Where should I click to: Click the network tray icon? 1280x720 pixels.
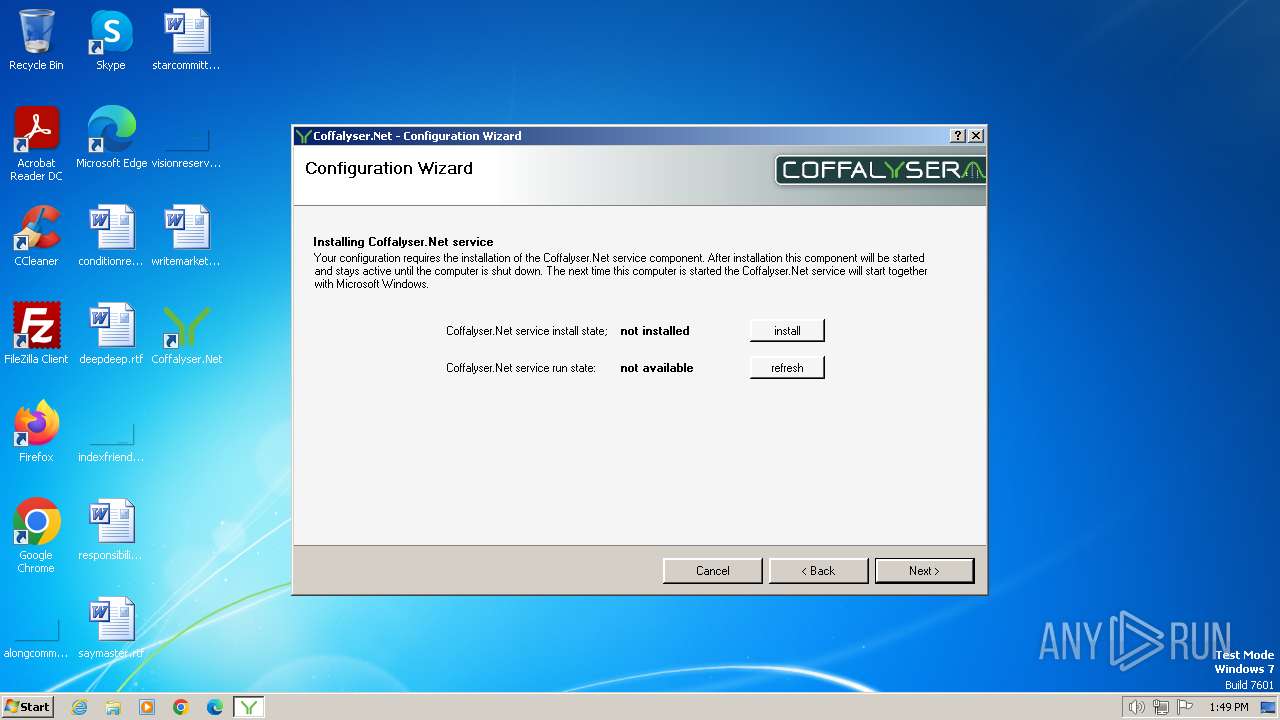(x=1161, y=707)
